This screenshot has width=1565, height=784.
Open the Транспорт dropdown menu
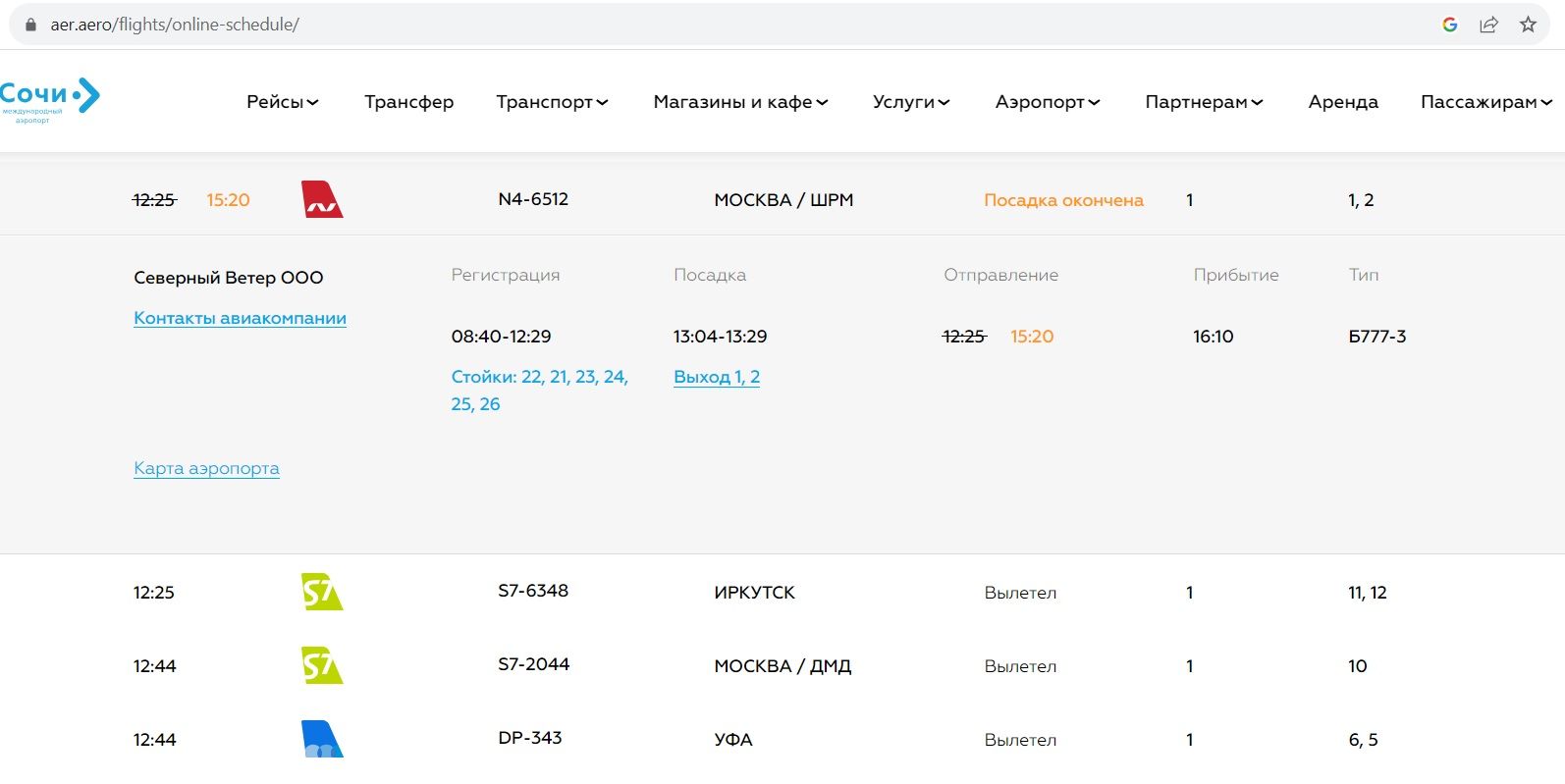point(552,102)
